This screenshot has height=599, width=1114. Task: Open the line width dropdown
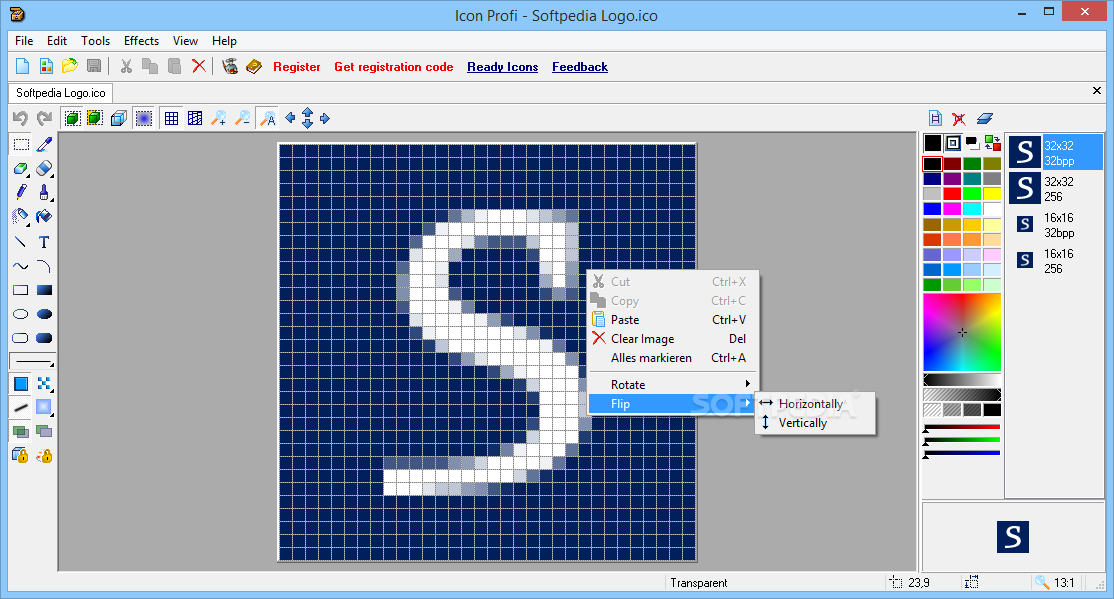click(x=33, y=362)
